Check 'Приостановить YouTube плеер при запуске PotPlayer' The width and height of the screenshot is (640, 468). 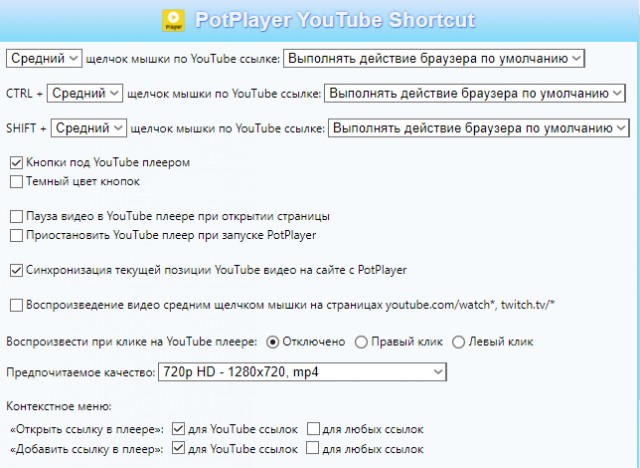click(16, 235)
